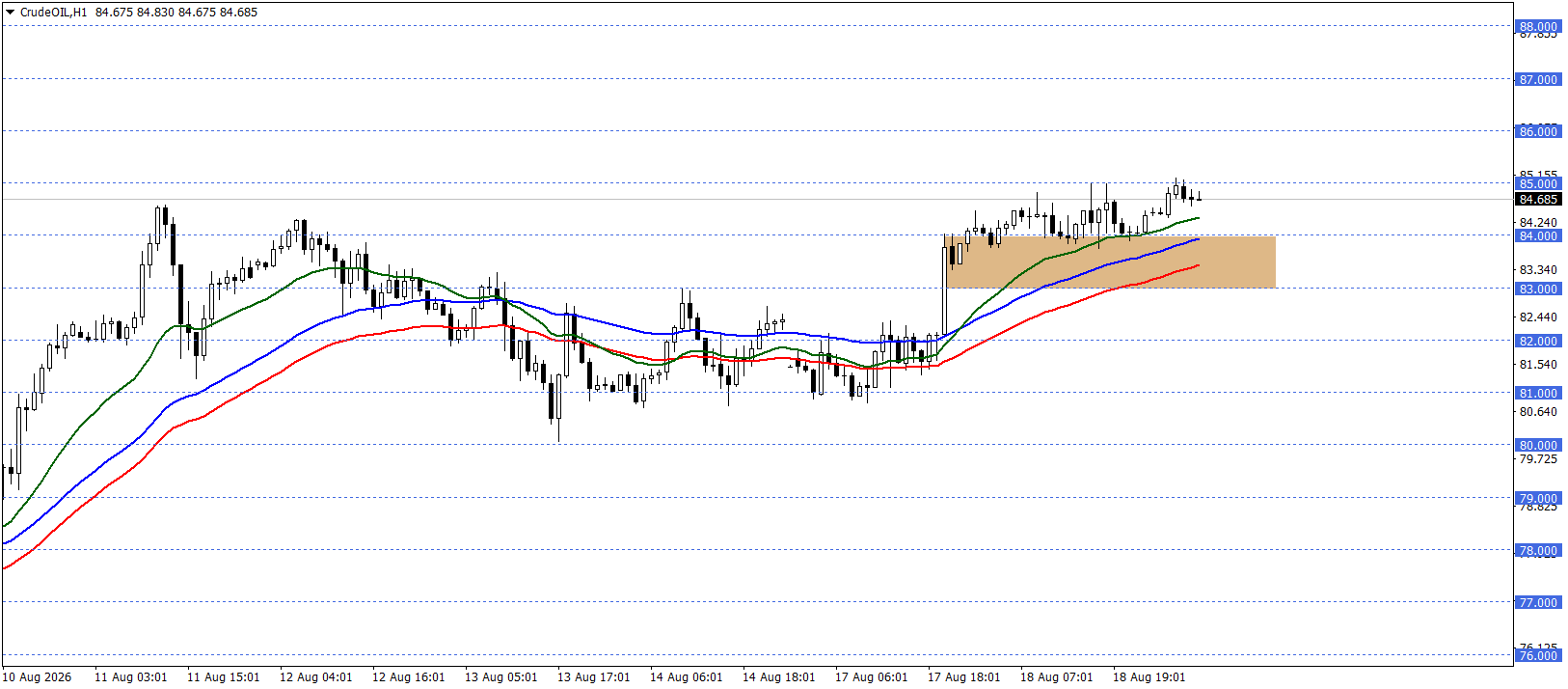Click the current price label 84.685
The width and height of the screenshot is (1568, 689).
1538,200
